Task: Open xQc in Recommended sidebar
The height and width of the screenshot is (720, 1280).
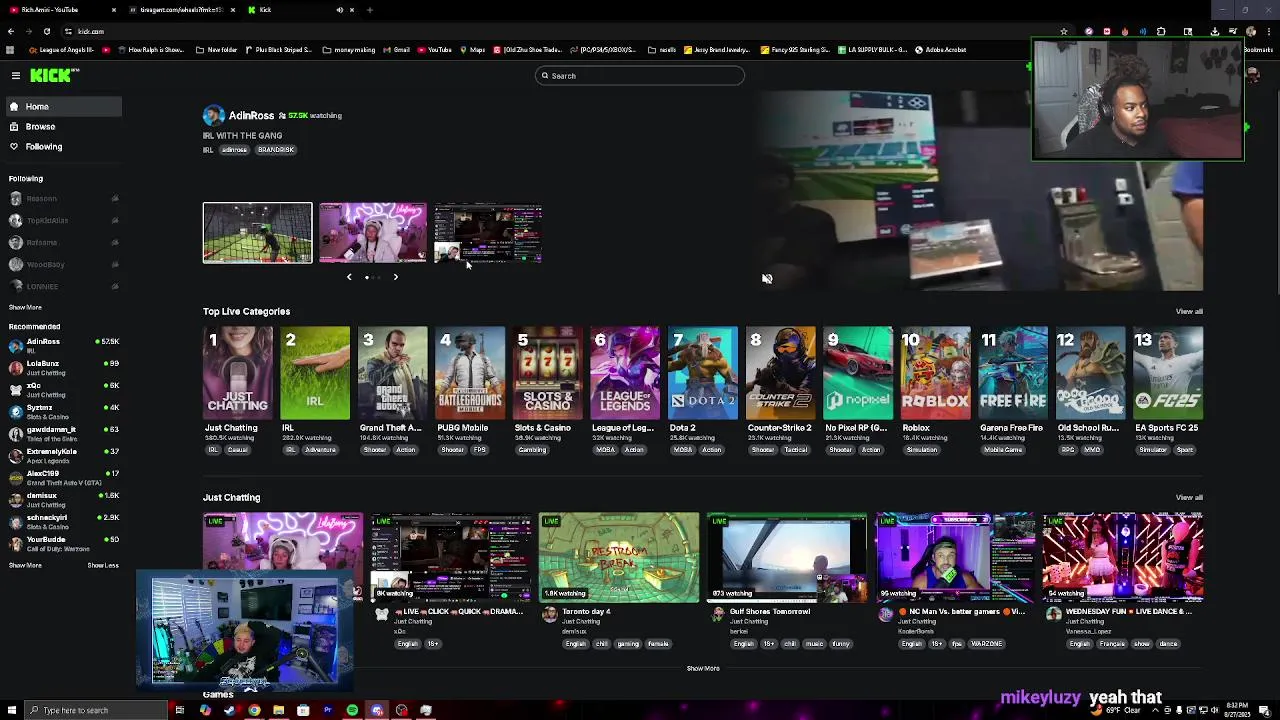Action: point(62,389)
